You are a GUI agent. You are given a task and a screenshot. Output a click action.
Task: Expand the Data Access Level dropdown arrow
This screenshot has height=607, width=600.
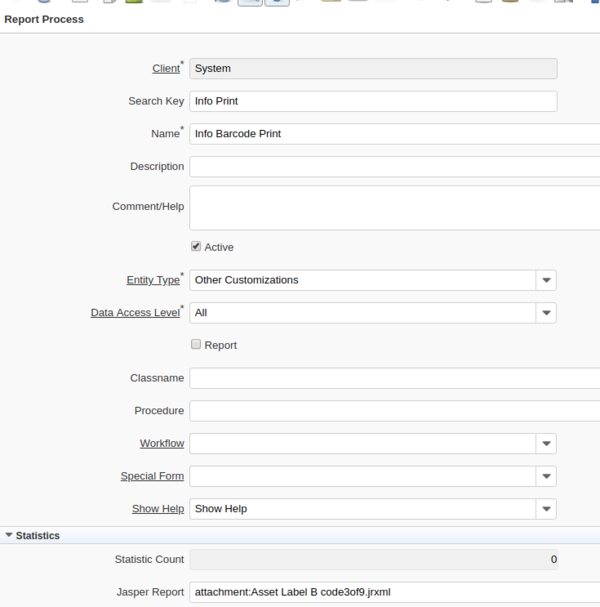click(x=546, y=313)
